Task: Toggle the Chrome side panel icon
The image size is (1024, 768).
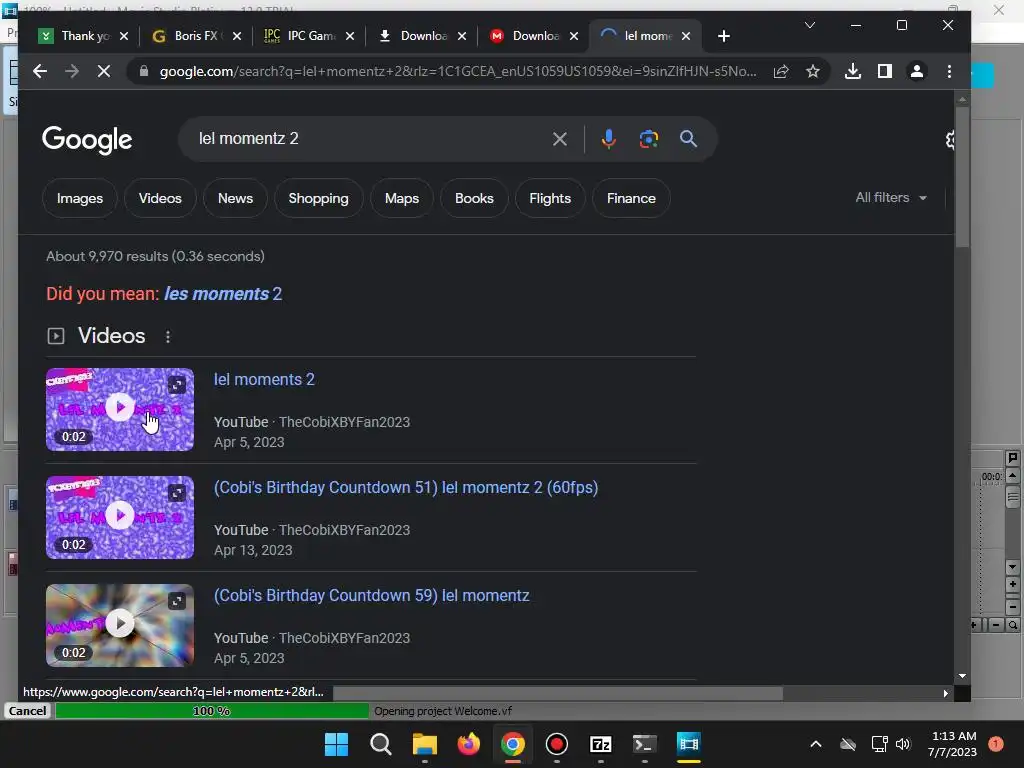Action: click(885, 71)
